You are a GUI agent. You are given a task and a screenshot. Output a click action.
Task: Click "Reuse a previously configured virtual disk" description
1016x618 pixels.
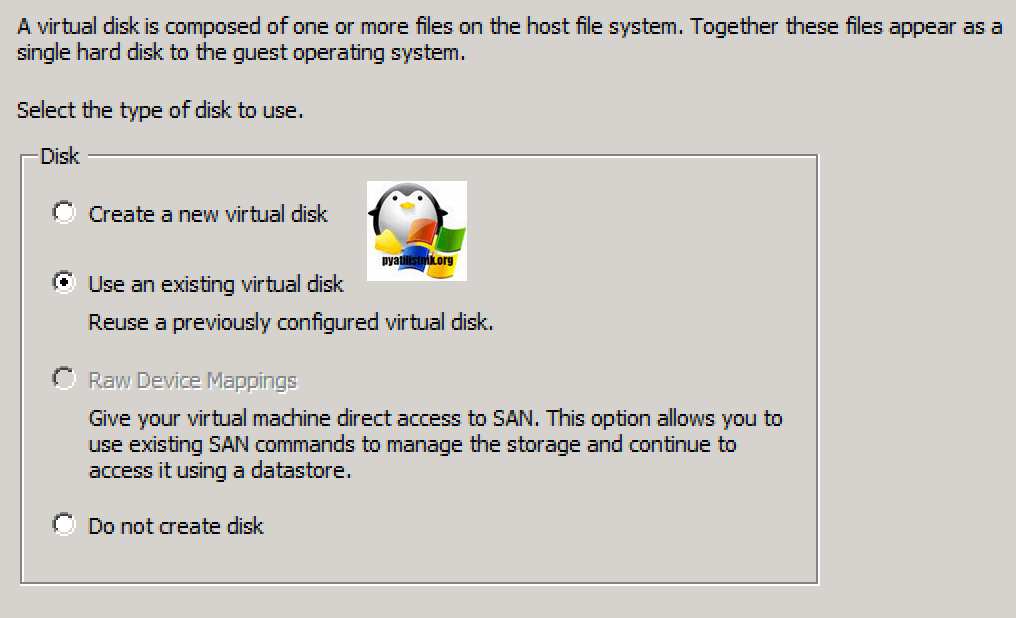291,323
